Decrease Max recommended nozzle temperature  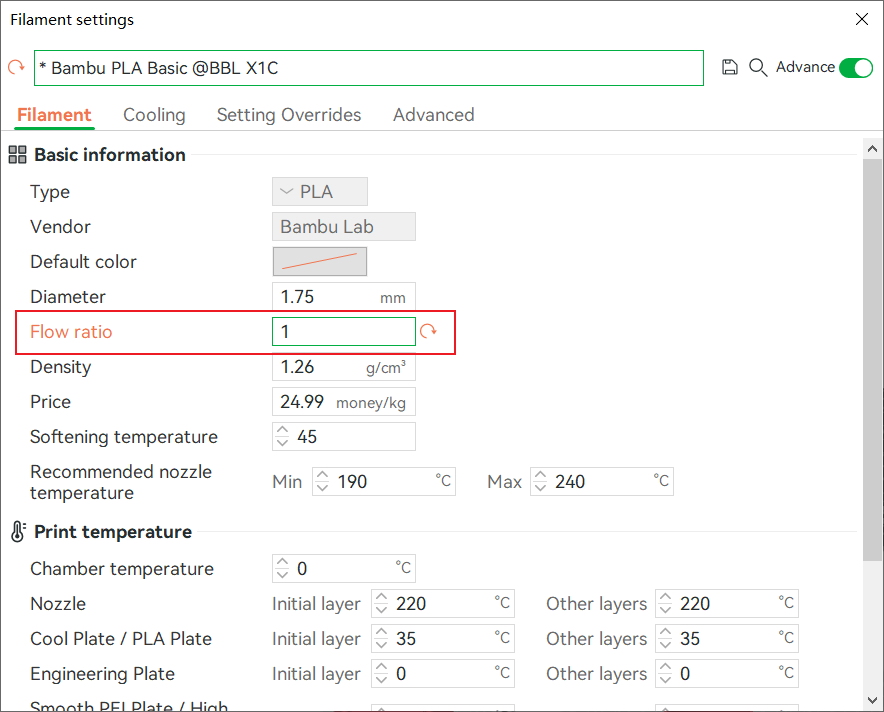point(540,488)
